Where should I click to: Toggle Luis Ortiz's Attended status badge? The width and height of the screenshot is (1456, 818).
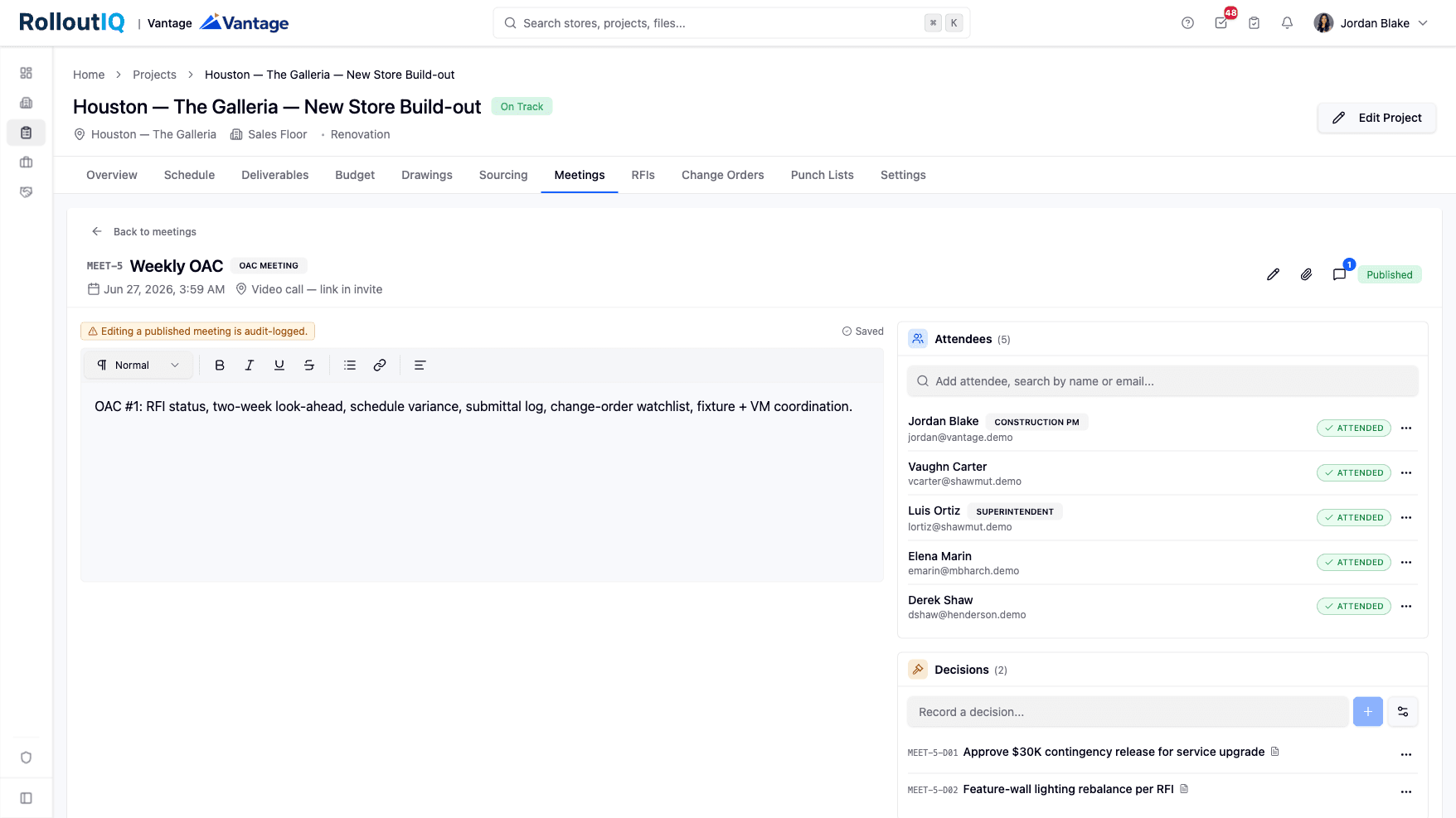click(1354, 518)
